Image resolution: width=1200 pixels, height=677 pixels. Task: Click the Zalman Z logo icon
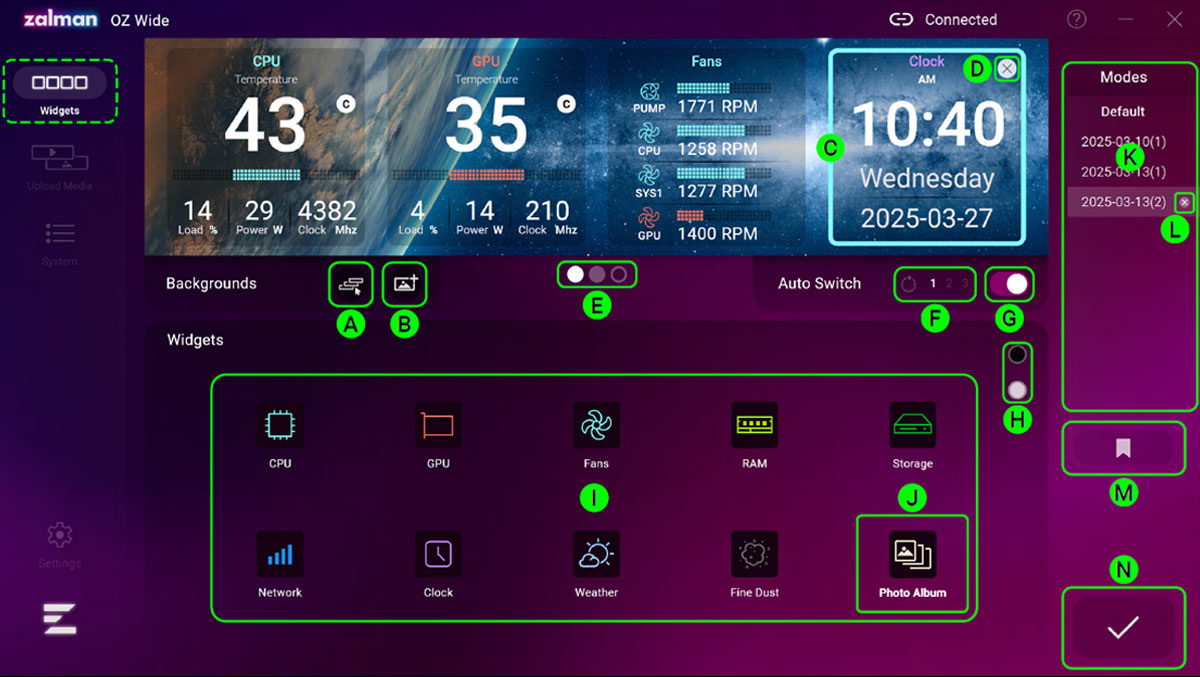(60, 618)
